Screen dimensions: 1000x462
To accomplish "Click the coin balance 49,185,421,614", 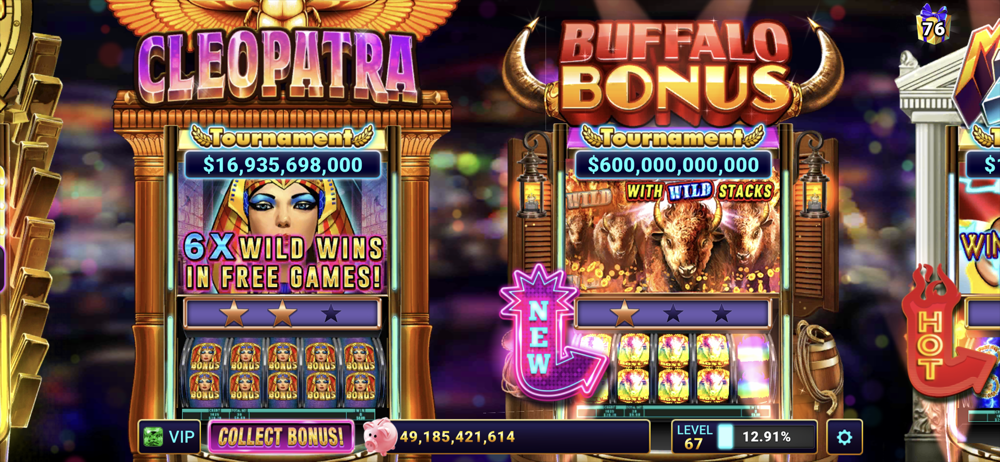I will pos(457,437).
